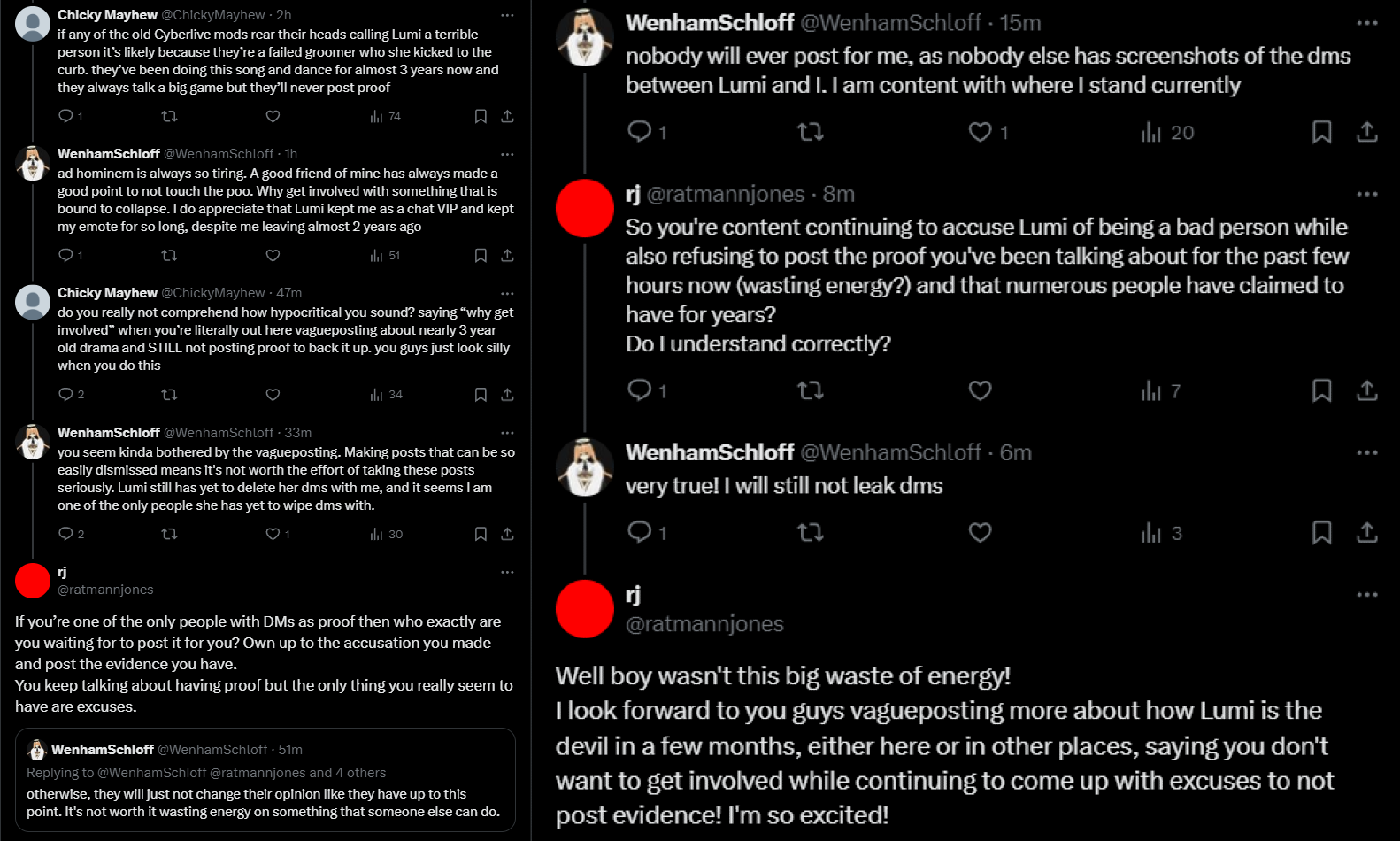The height and width of the screenshot is (841, 1400).
Task: Like WenhamSchloff's 15m tweet about screenshots
Action: (980, 132)
